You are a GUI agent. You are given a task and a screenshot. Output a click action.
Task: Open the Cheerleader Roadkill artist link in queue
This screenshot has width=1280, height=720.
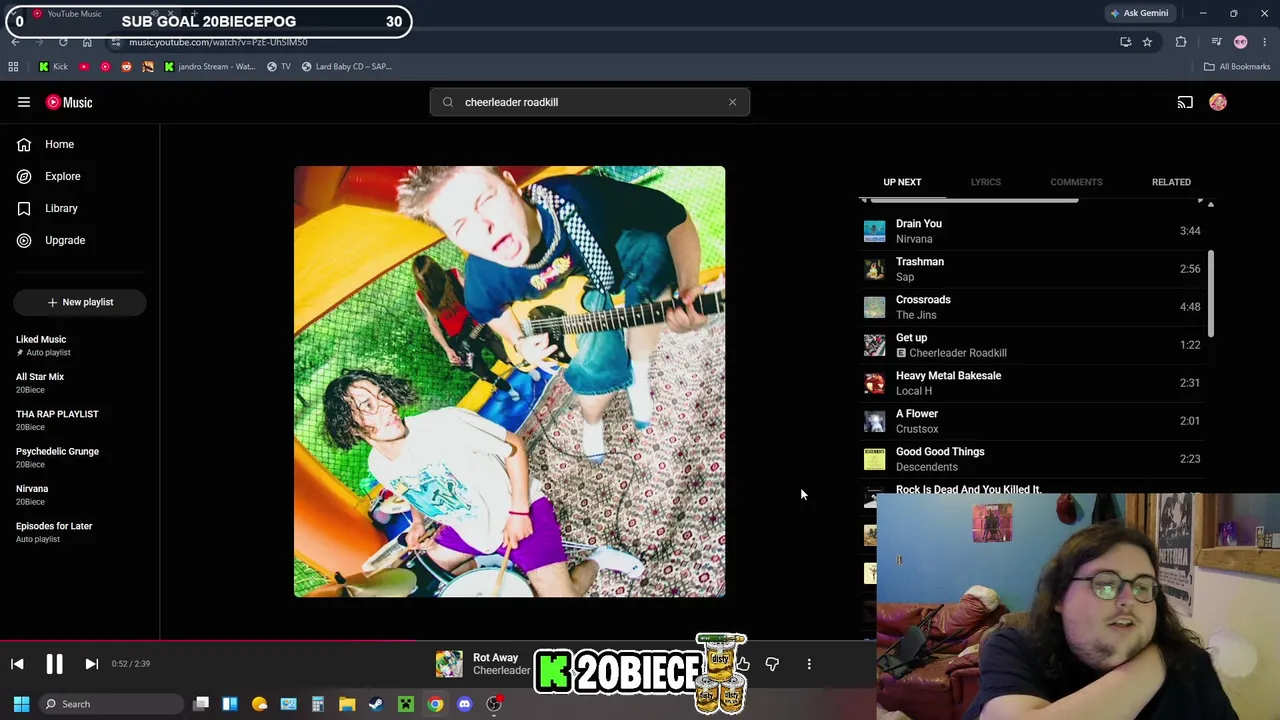tap(958, 353)
